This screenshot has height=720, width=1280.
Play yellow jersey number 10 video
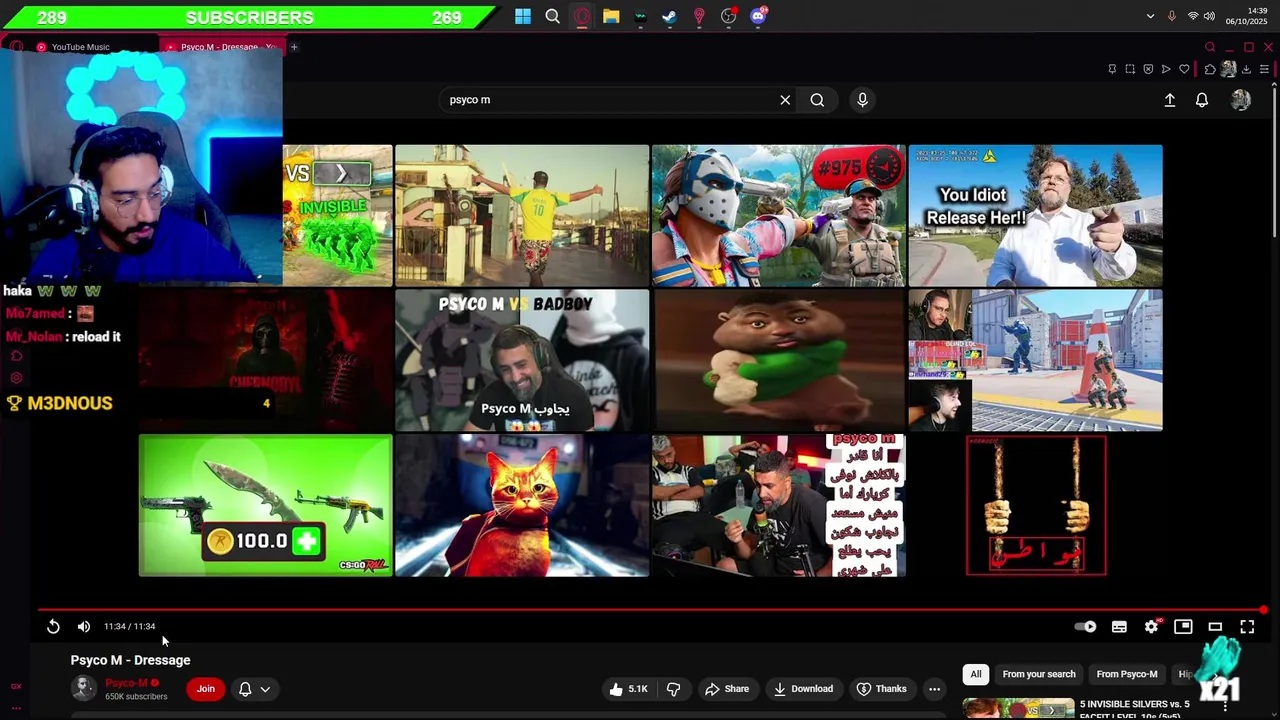pos(522,215)
